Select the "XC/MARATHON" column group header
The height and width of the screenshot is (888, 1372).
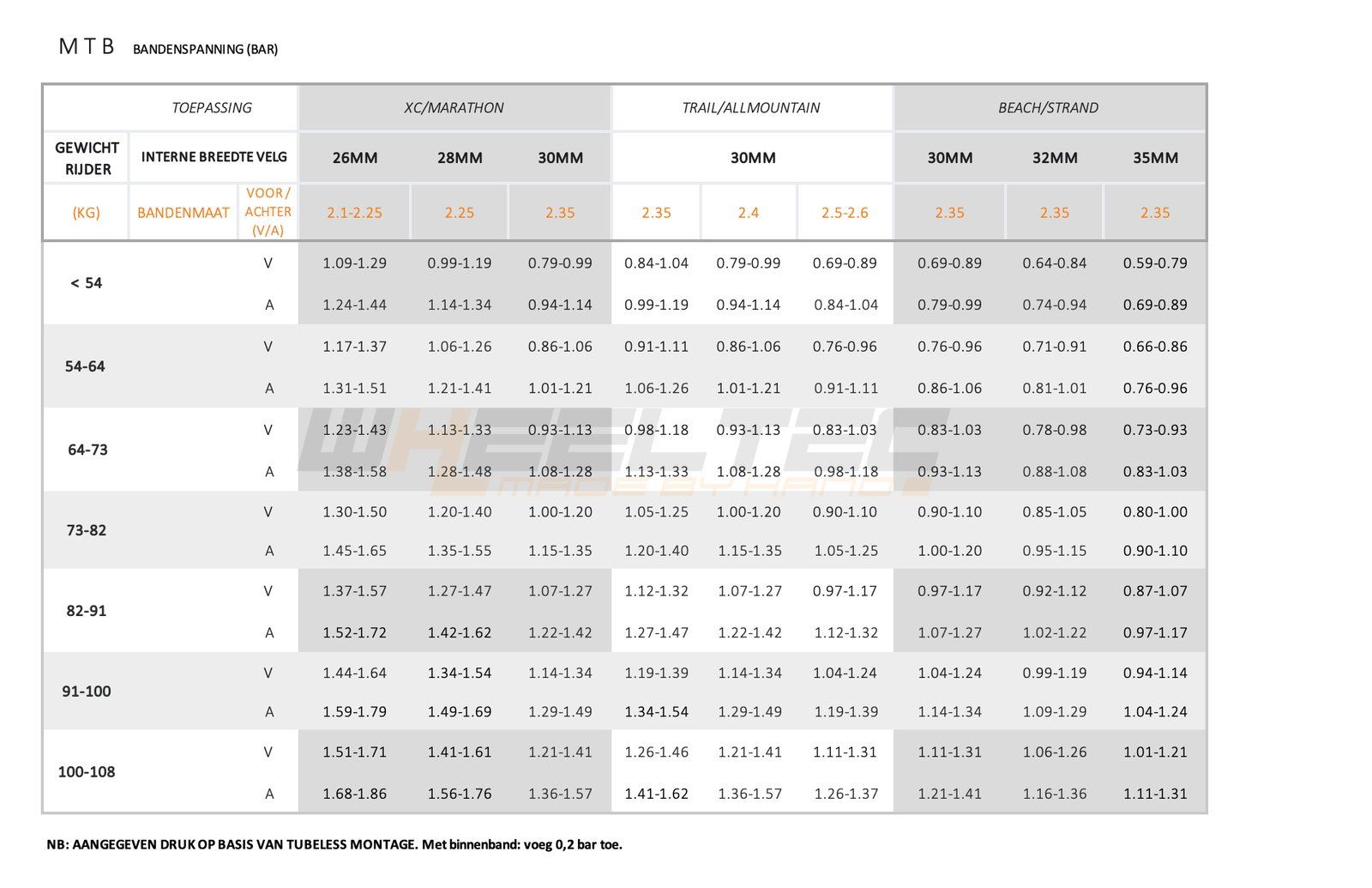tap(454, 108)
